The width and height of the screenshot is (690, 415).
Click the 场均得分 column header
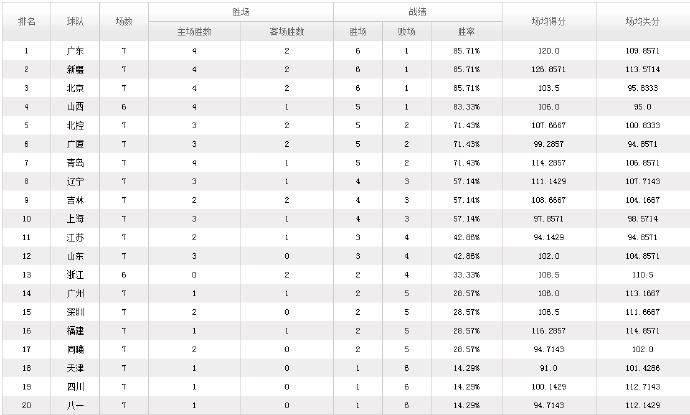tap(549, 22)
